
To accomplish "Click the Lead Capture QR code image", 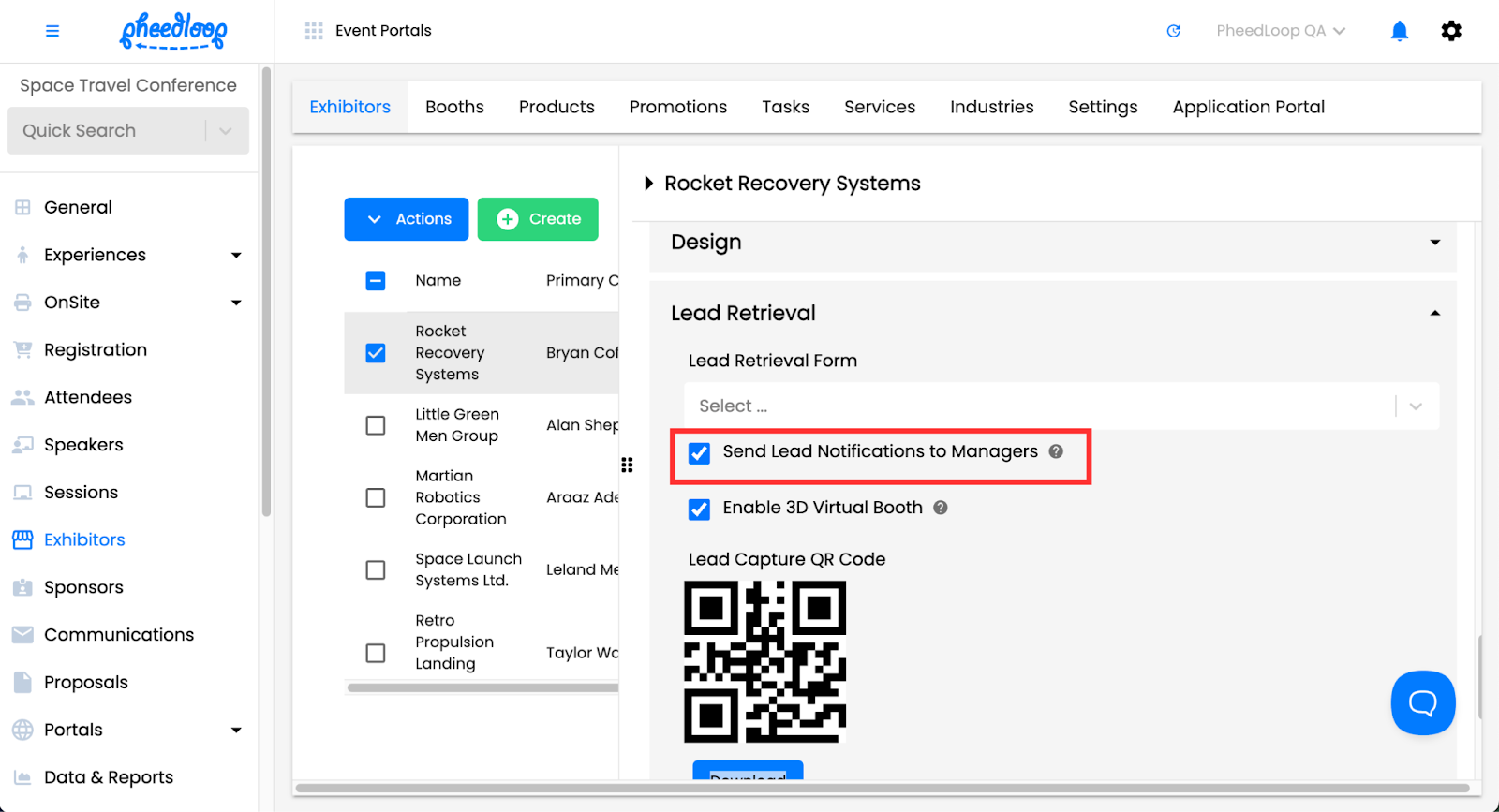I will point(765,662).
